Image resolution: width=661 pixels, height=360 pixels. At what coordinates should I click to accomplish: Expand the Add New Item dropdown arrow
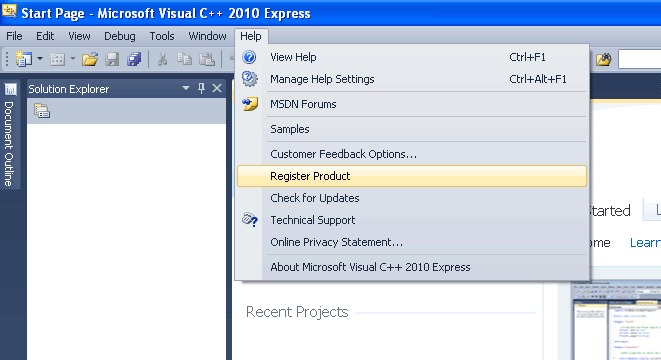[73, 59]
